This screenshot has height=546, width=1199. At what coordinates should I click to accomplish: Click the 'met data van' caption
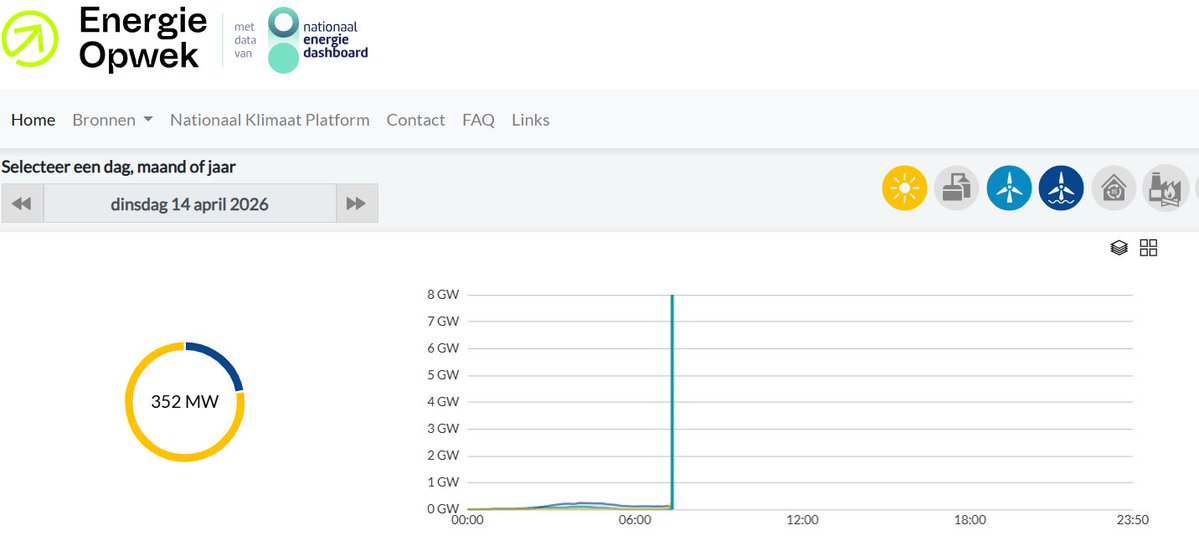[245, 41]
